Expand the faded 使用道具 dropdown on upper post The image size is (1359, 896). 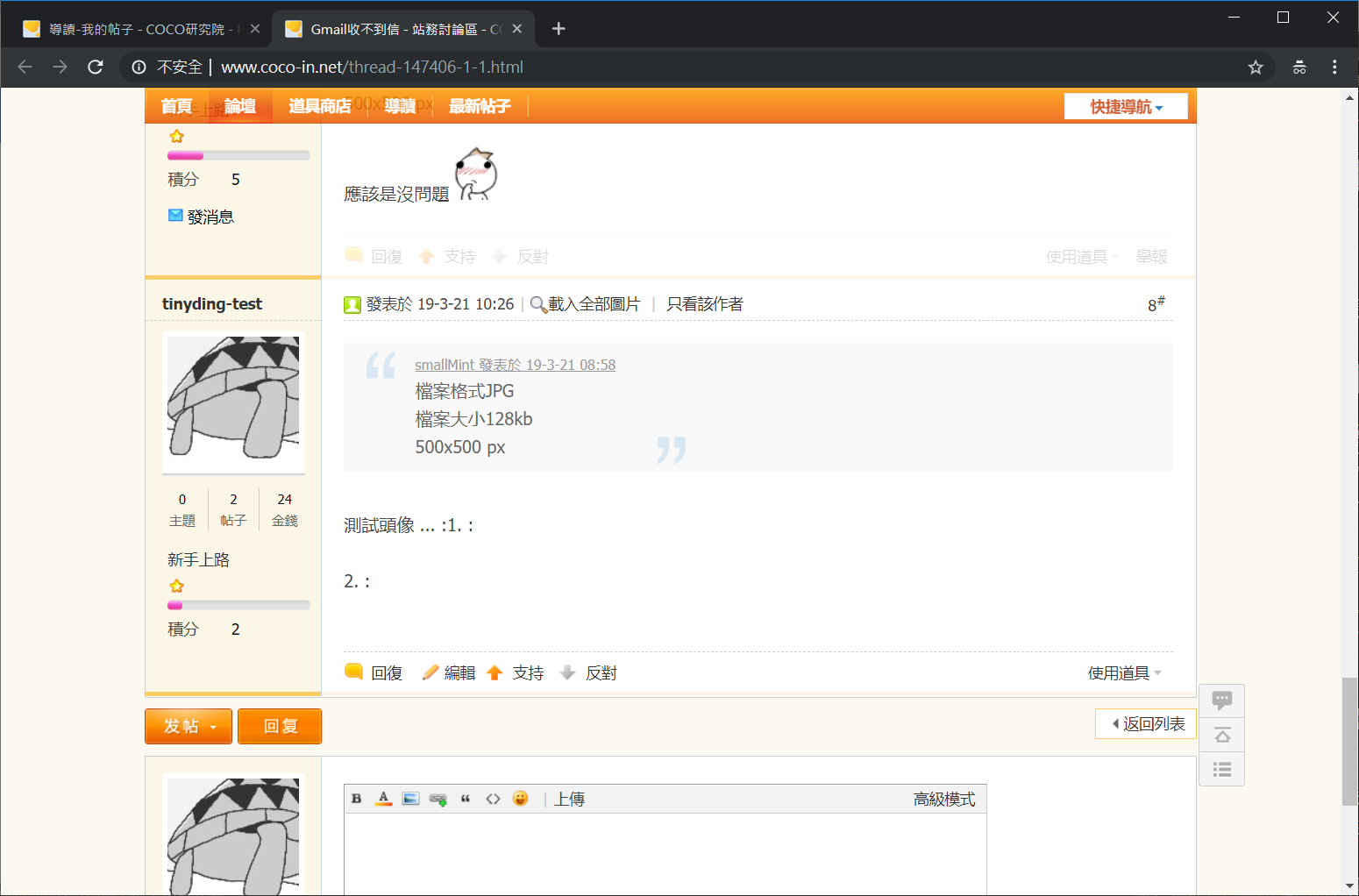tap(1083, 256)
